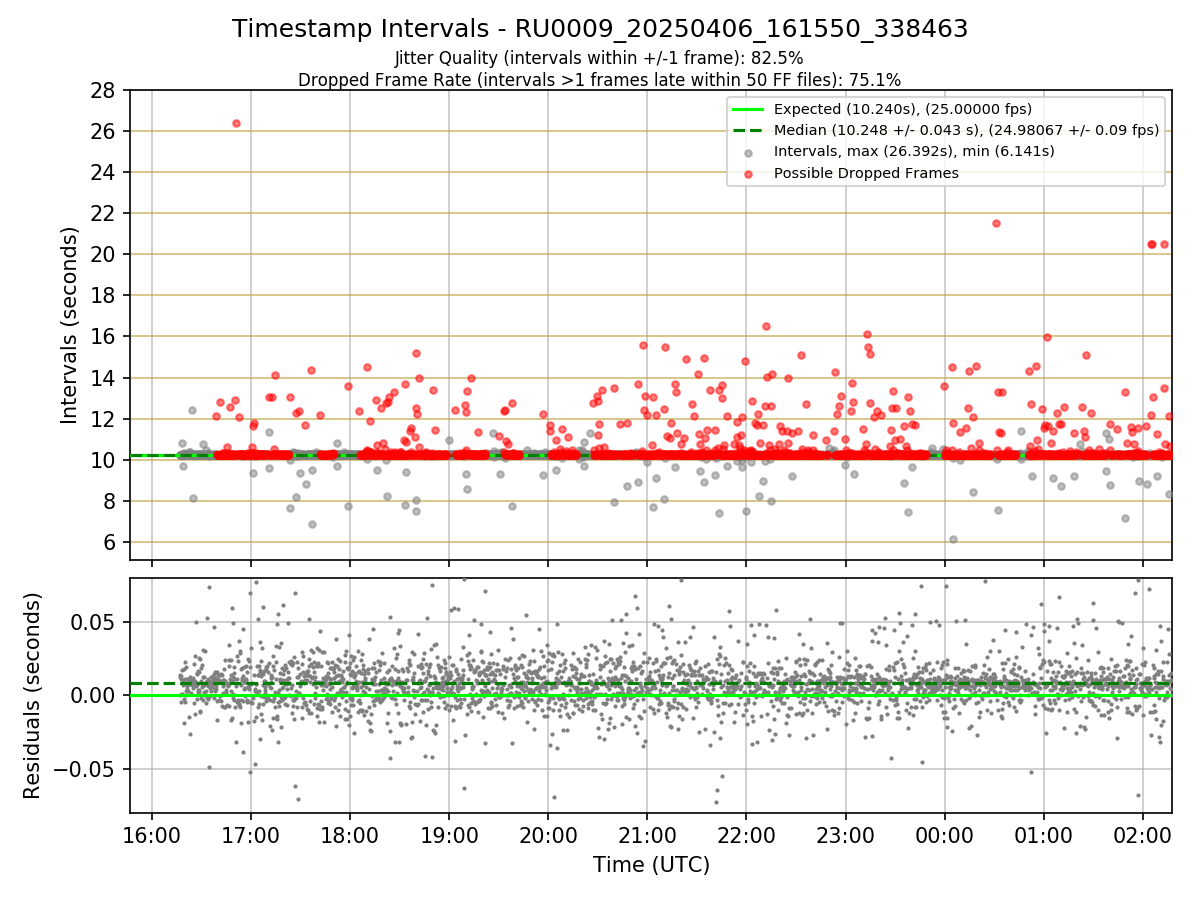Click the −0.05 tick on residuals axis

coord(84,769)
